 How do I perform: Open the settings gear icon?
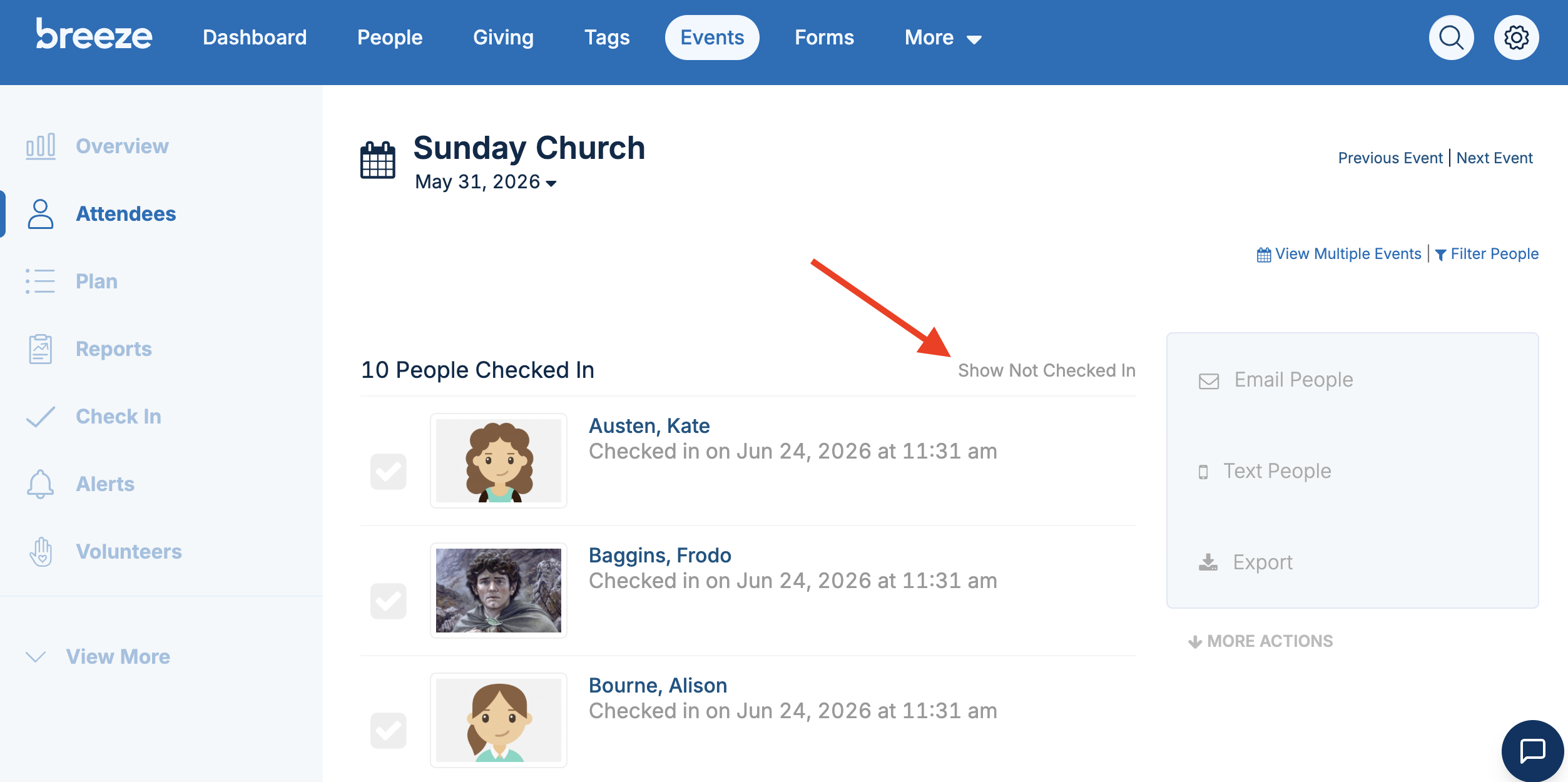(x=1516, y=38)
